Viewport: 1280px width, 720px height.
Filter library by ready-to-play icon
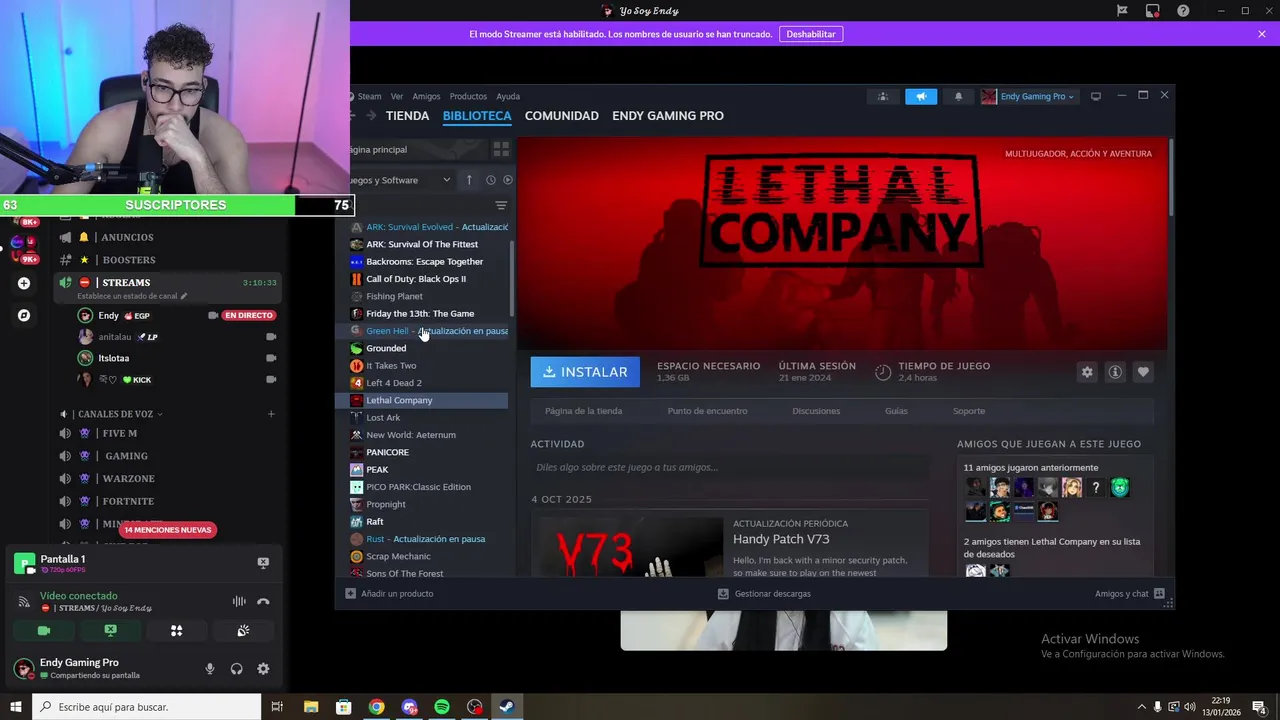click(508, 180)
